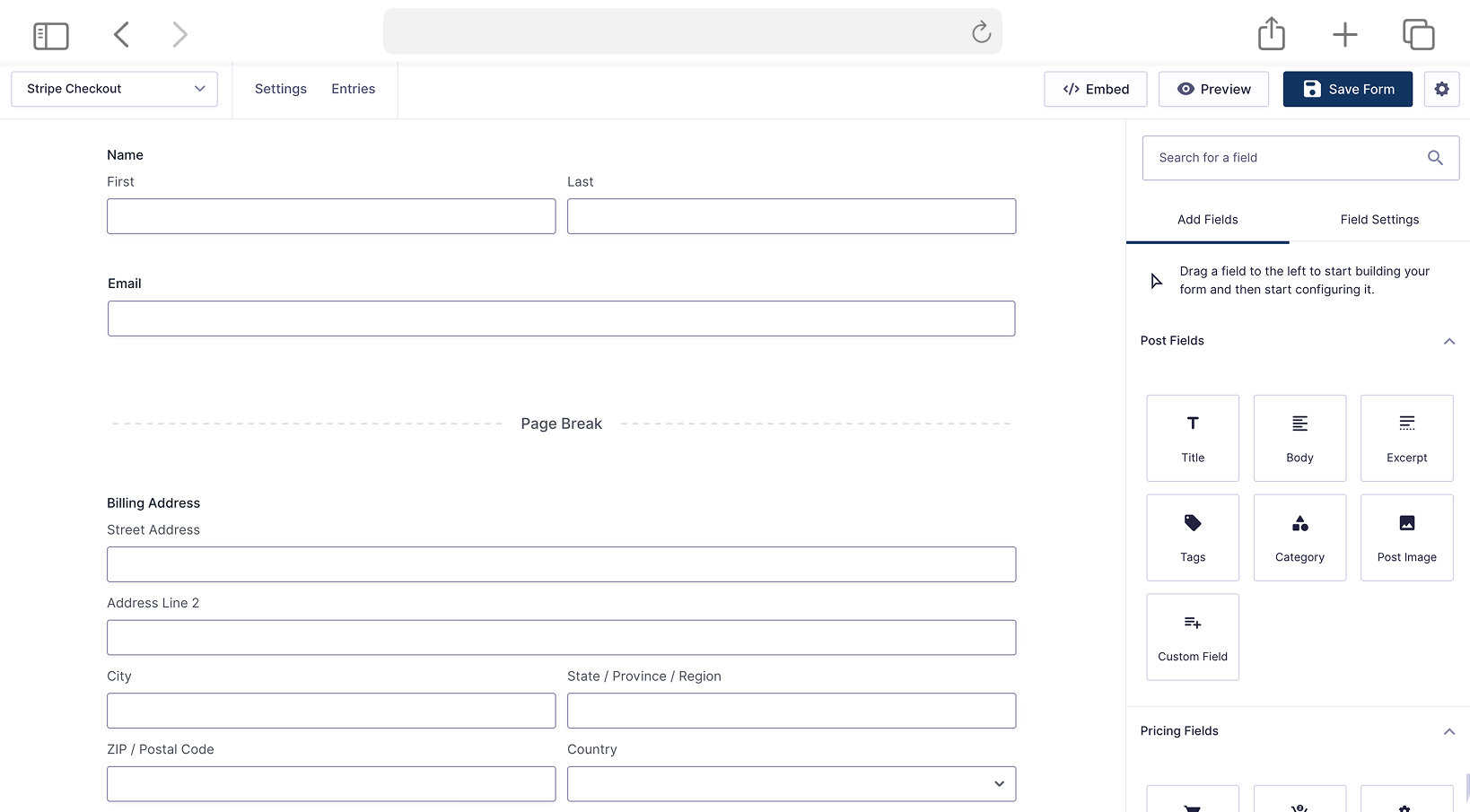Image resolution: width=1470 pixels, height=812 pixels.
Task: Add a Custom Field element
Action: coord(1192,637)
